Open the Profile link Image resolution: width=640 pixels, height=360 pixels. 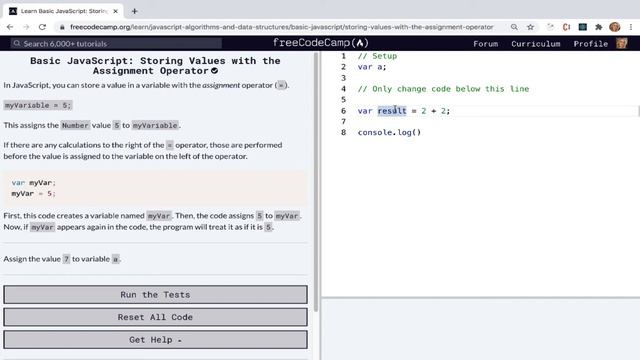[590, 44]
